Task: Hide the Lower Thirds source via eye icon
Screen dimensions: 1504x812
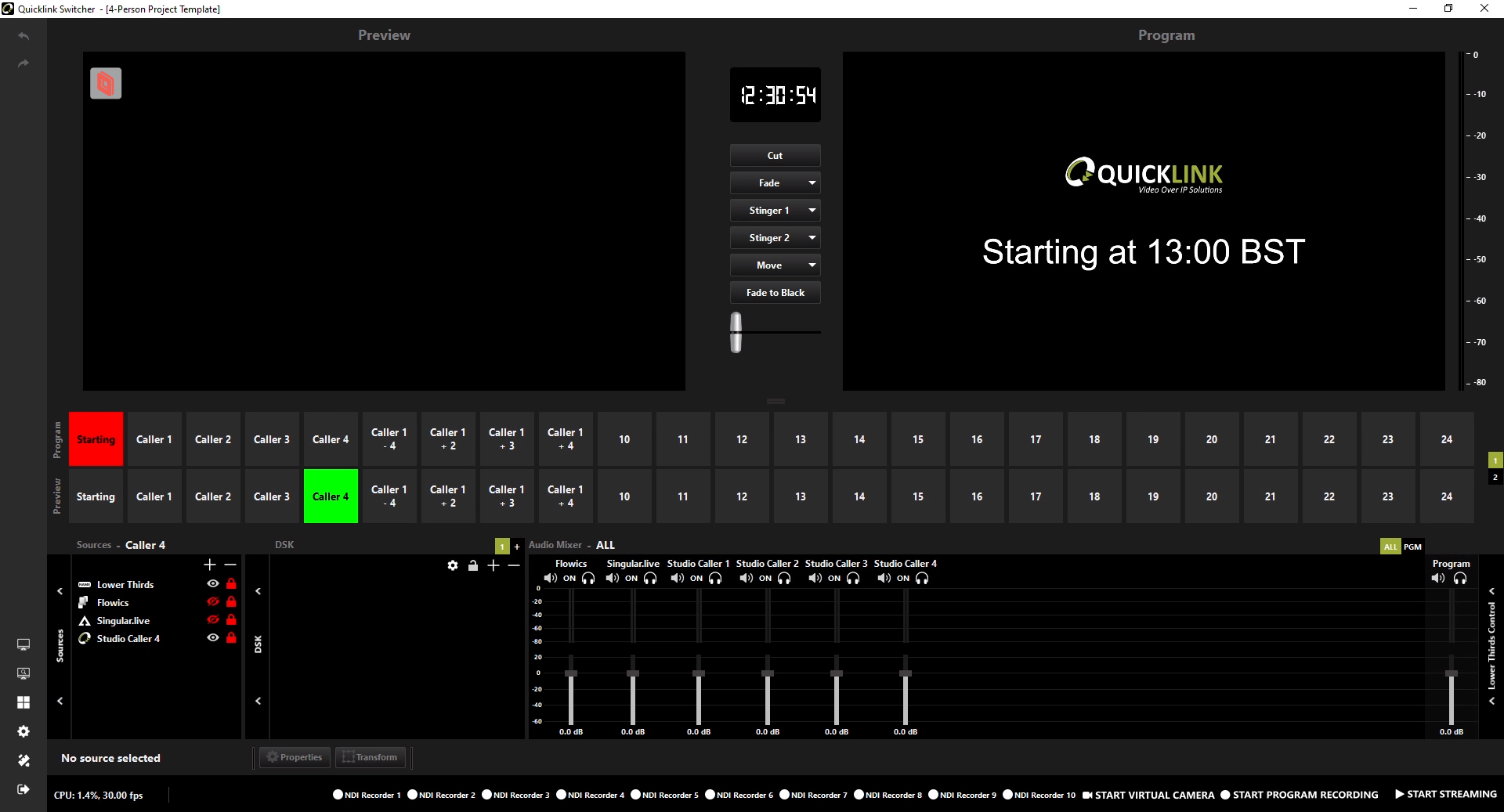Action: tap(212, 583)
